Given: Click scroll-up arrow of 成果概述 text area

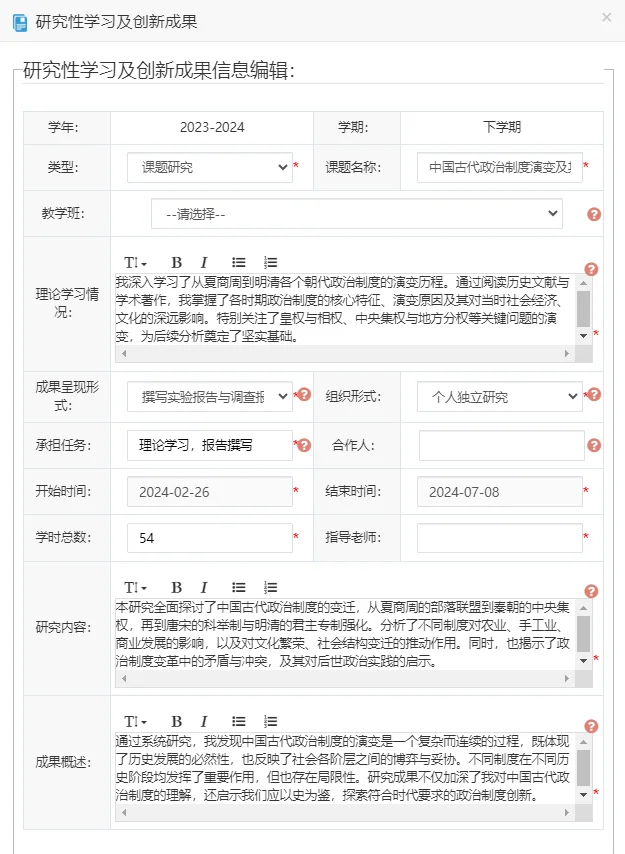Looking at the screenshot, I should (x=584, y=742).
